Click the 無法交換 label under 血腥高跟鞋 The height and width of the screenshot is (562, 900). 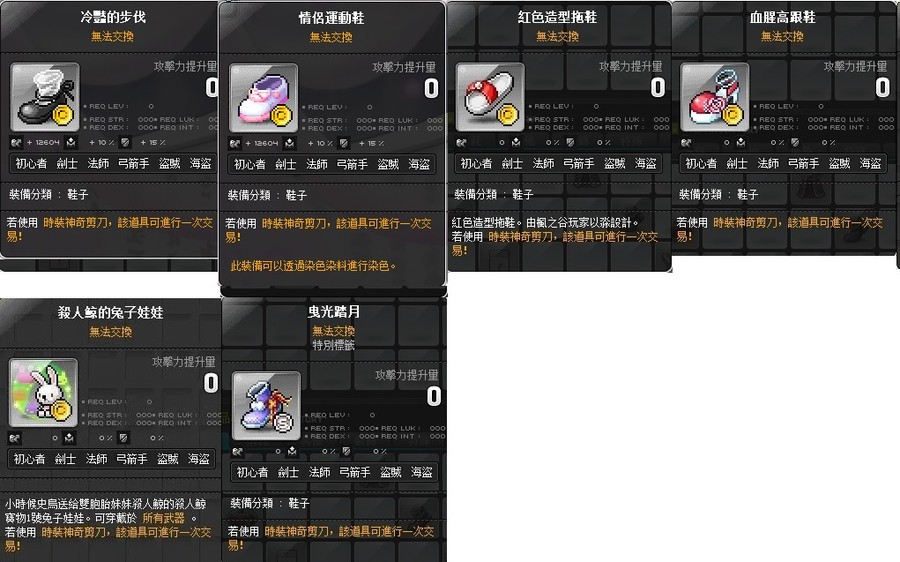(782, 37)
